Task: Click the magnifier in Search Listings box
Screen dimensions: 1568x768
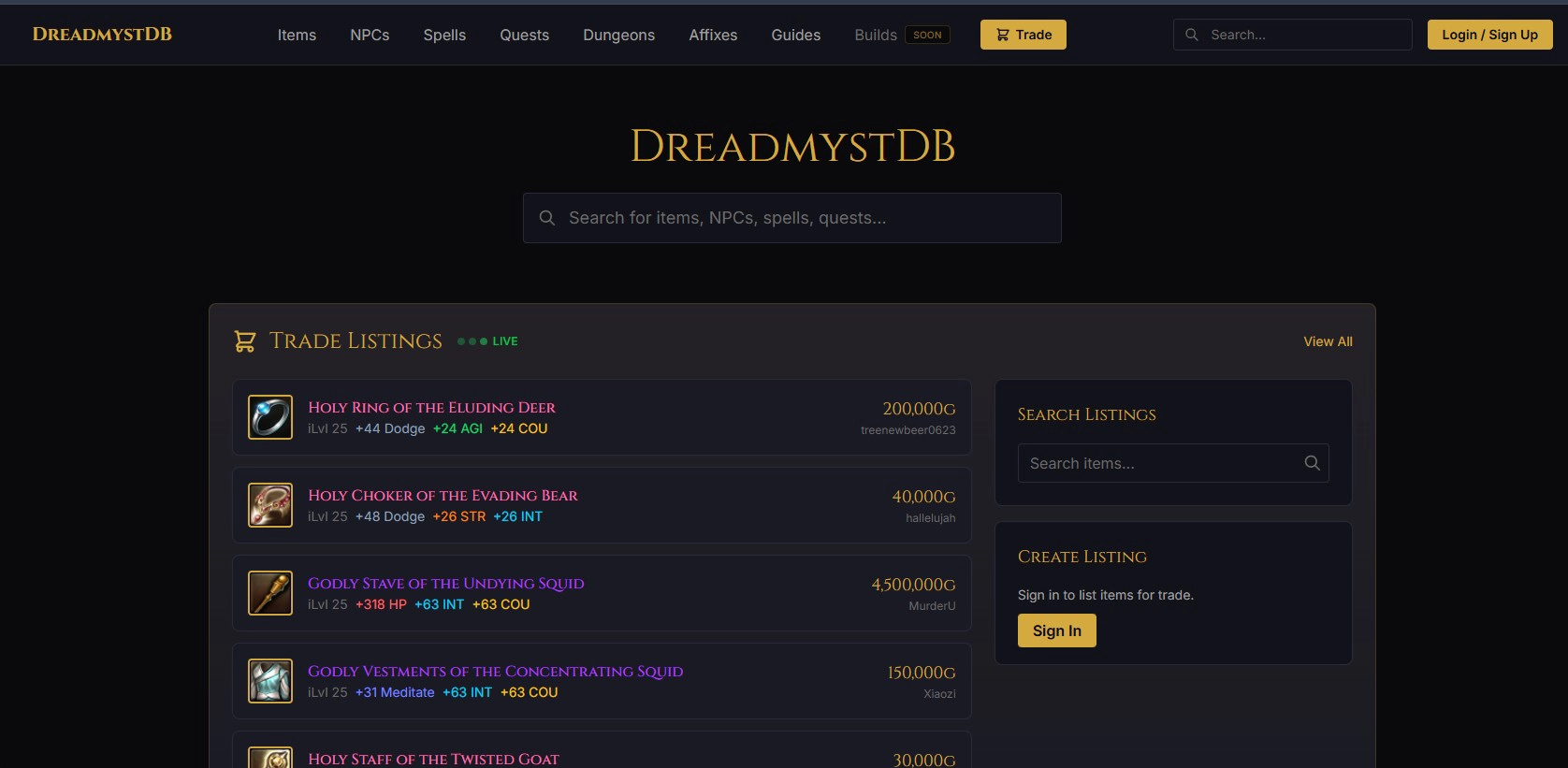Action: click(1312, 463)
